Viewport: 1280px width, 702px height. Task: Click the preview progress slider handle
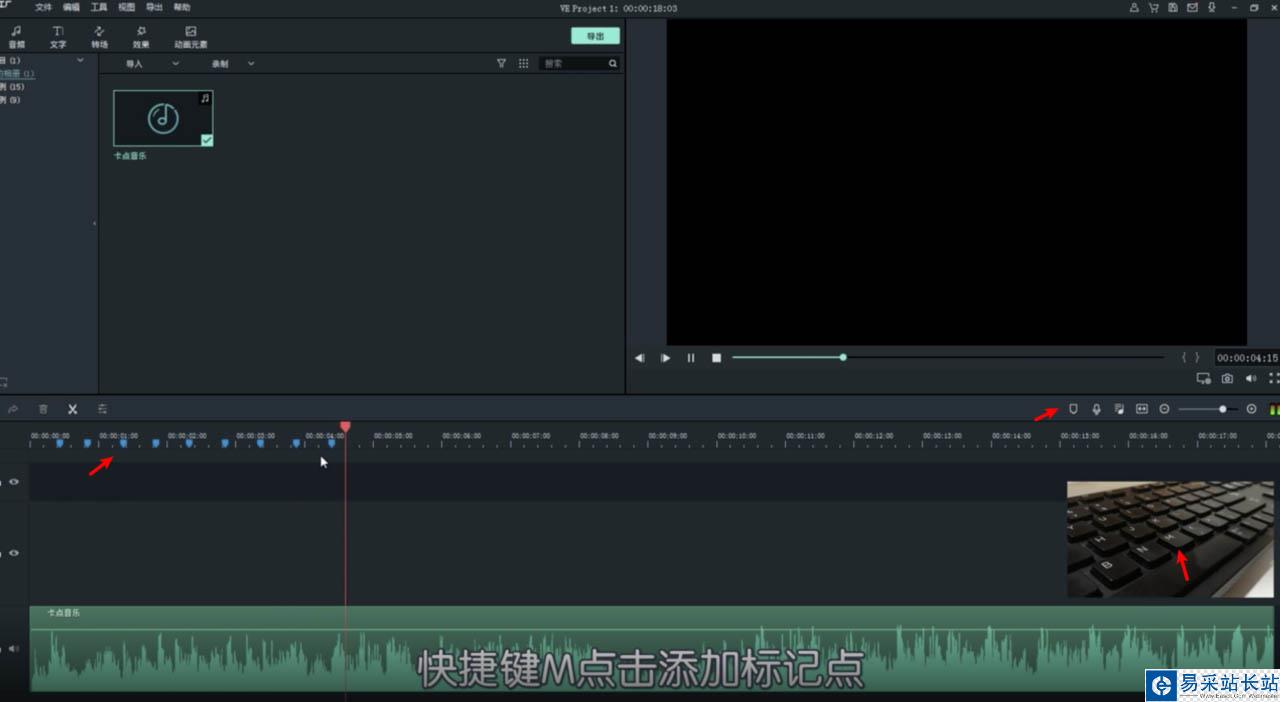843,357
